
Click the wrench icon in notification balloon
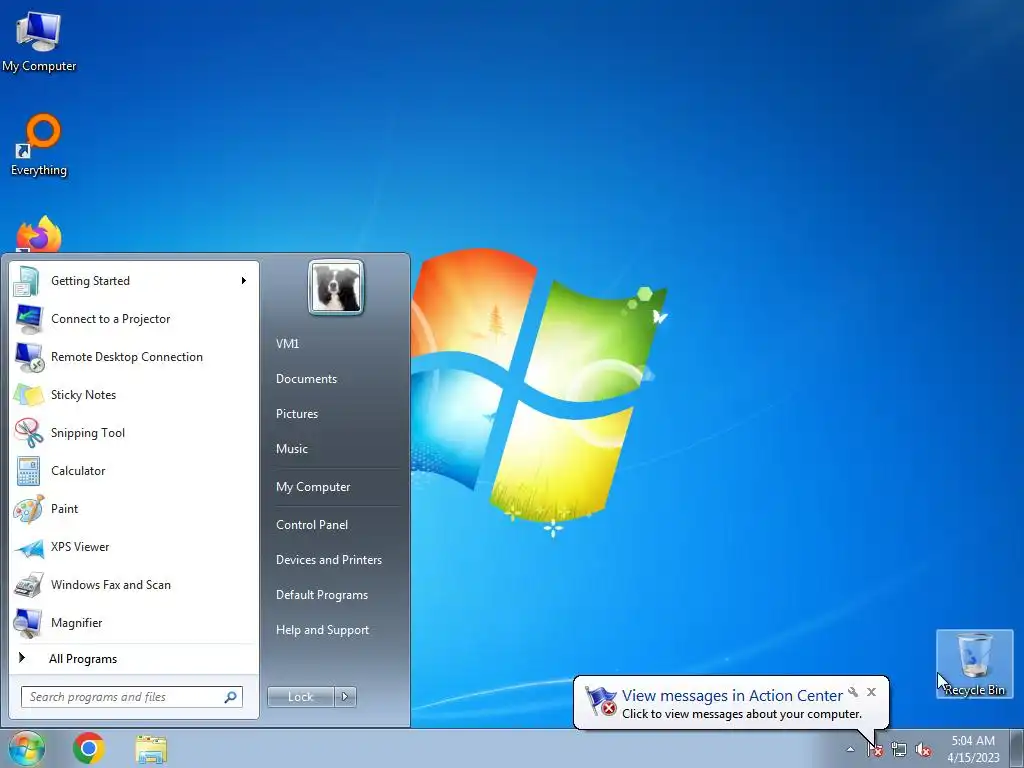pos(853,692)
